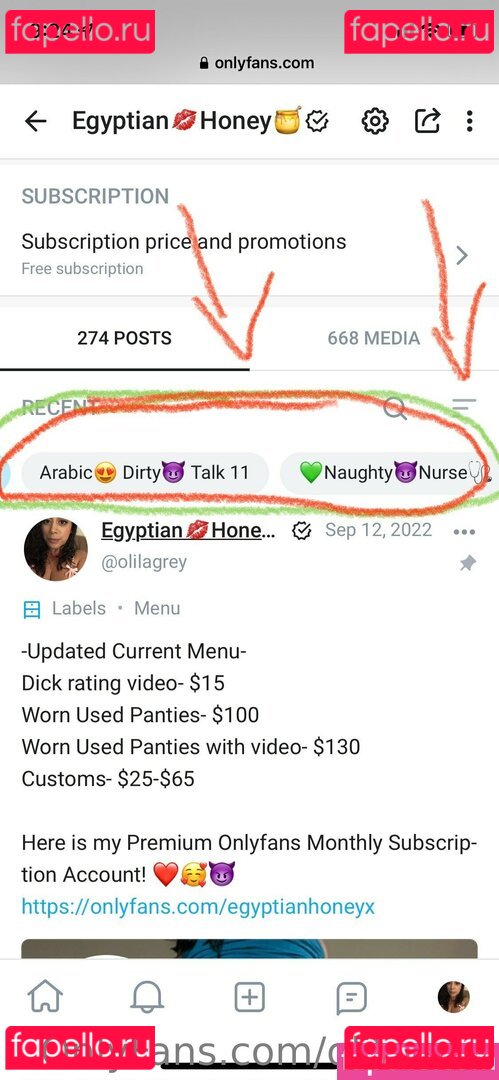Search posts with magnifier icon
Viewport: 499px width, 1080px height.
[395, 408]
